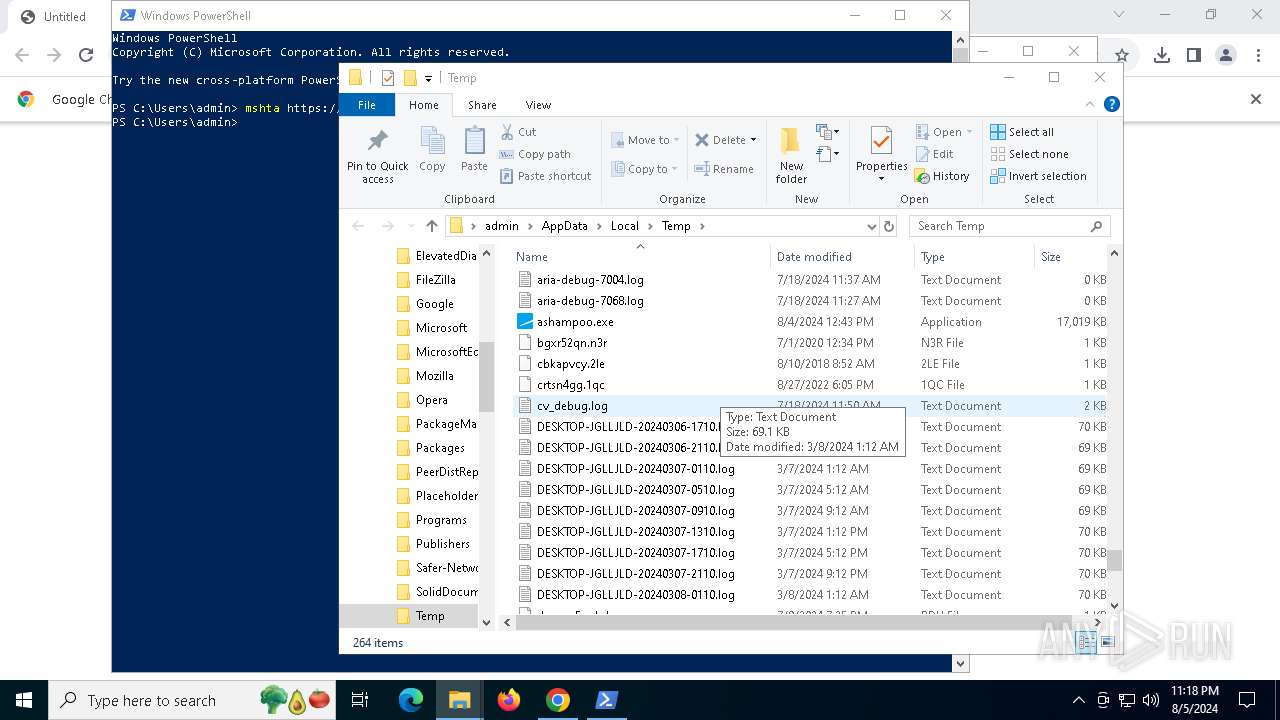Open the New item dropdown icon
The height and width of the screenshot is (720, 1280).
[x=826, y=132]
